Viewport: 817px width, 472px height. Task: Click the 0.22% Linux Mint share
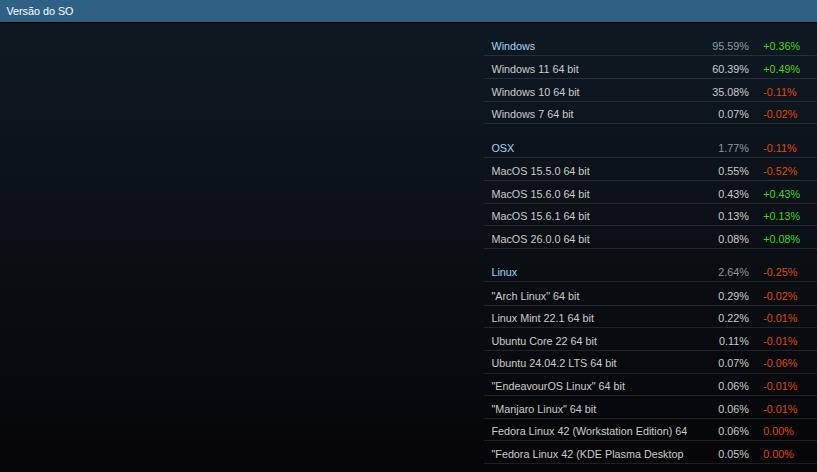coord(733,318)
